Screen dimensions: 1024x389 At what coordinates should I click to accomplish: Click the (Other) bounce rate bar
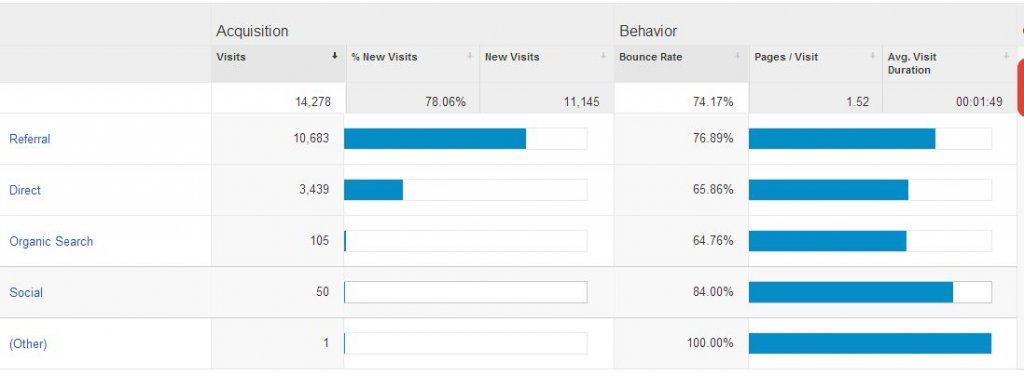click(870, 343)
